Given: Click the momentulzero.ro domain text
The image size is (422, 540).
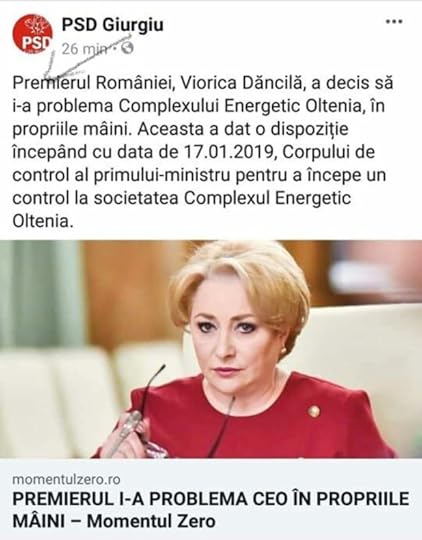Looking at the screenshot, I should tap(66, 479).
